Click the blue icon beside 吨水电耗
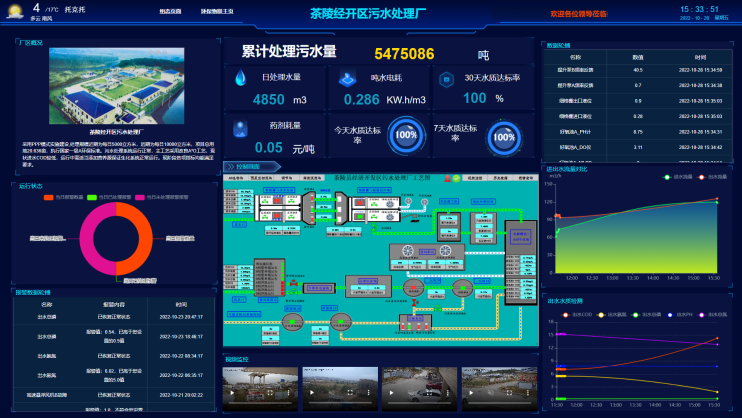 [x=347, y=79]
